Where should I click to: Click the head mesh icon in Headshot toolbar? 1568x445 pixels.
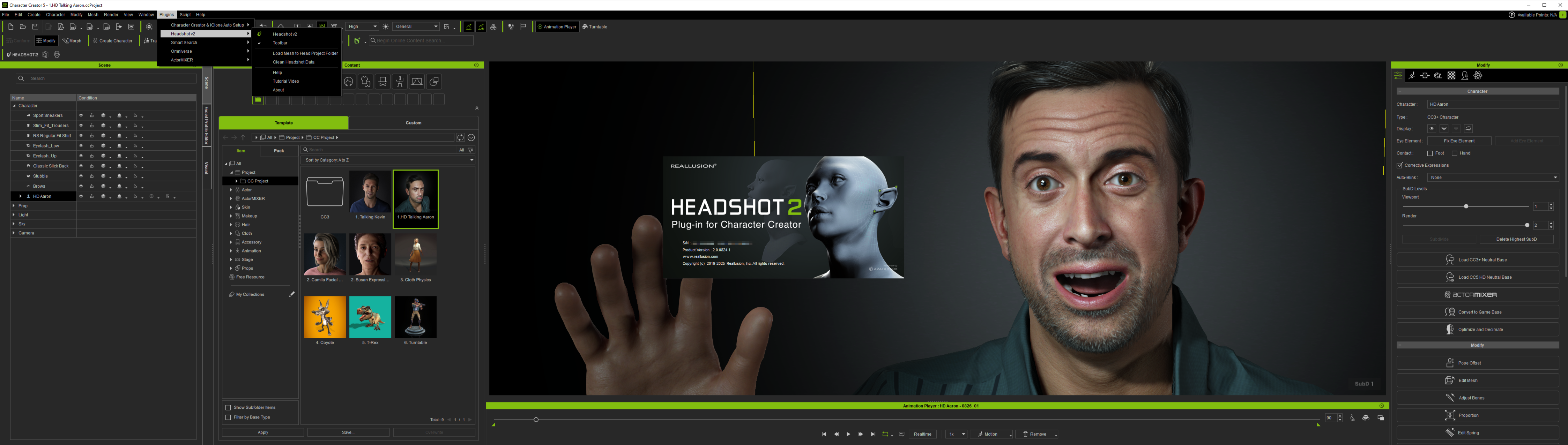57,55
